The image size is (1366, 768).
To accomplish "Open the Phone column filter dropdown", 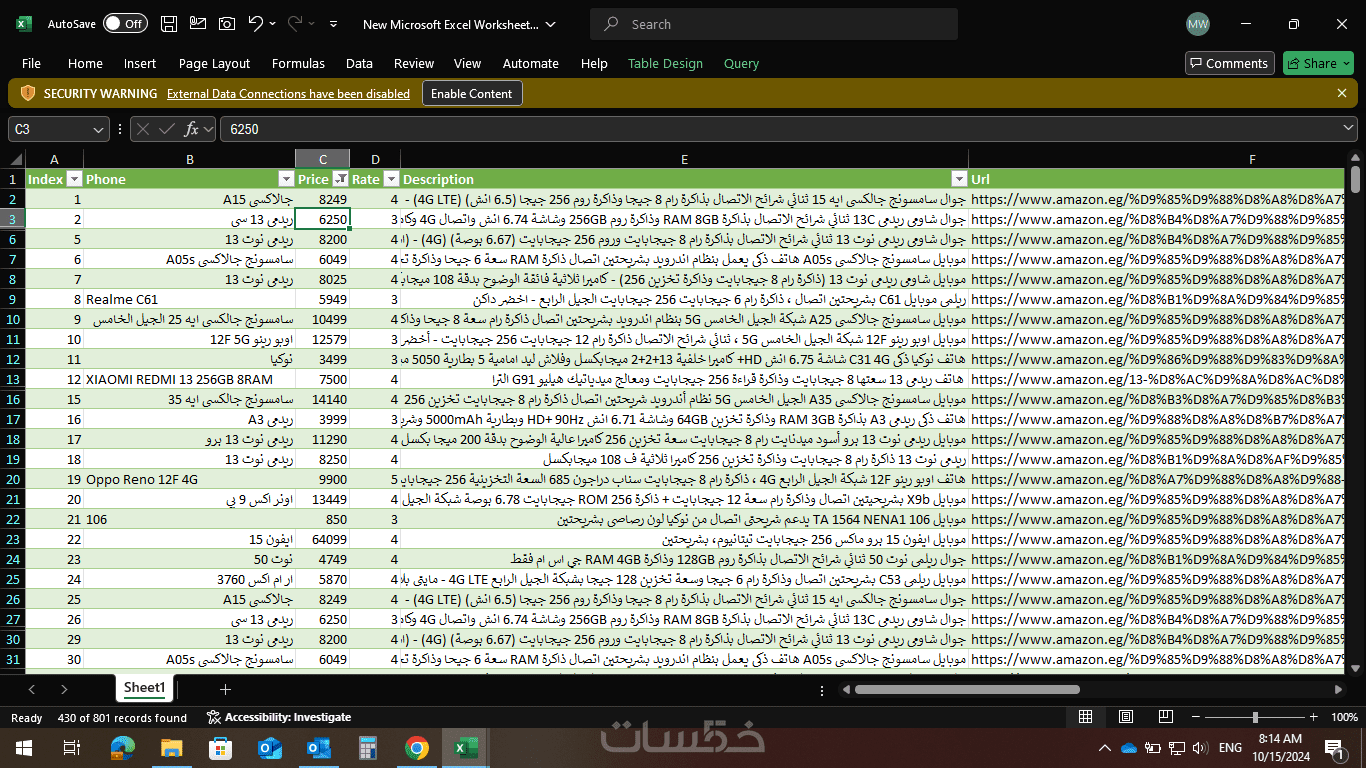I will click(285, 179).
